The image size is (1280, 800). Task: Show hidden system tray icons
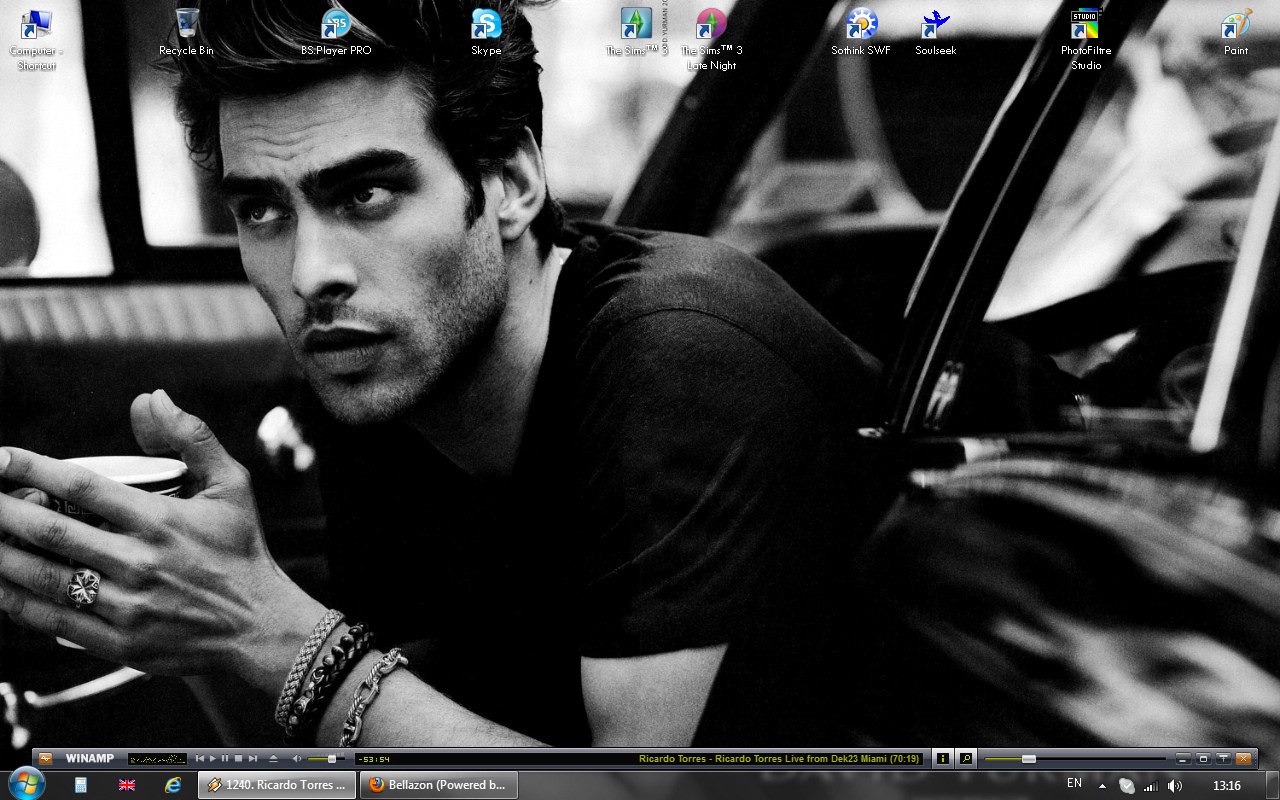tap(1102, 785)
